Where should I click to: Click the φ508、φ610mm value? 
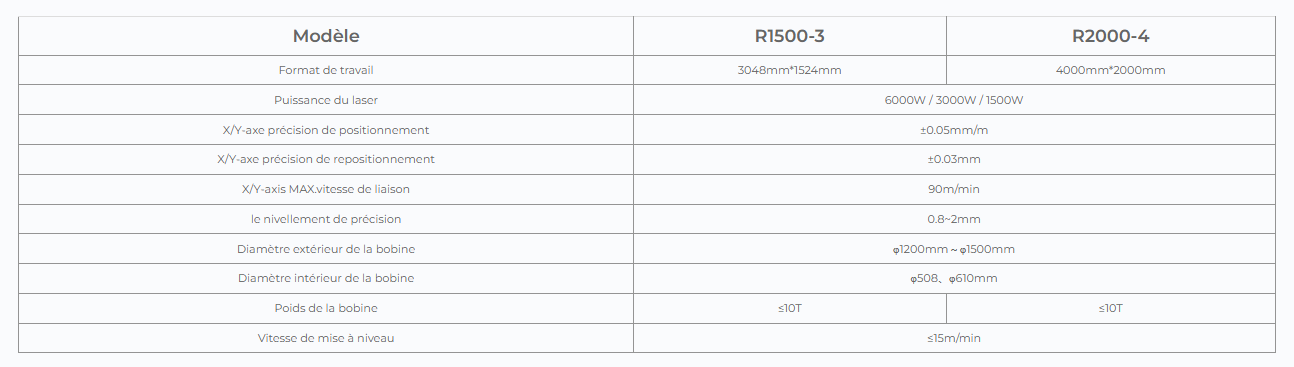954,278
